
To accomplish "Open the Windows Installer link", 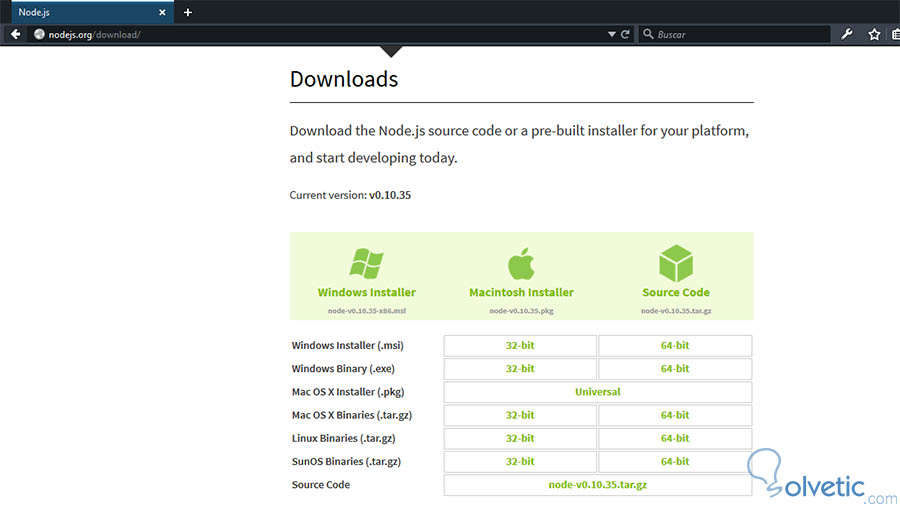I will [367, 293].
